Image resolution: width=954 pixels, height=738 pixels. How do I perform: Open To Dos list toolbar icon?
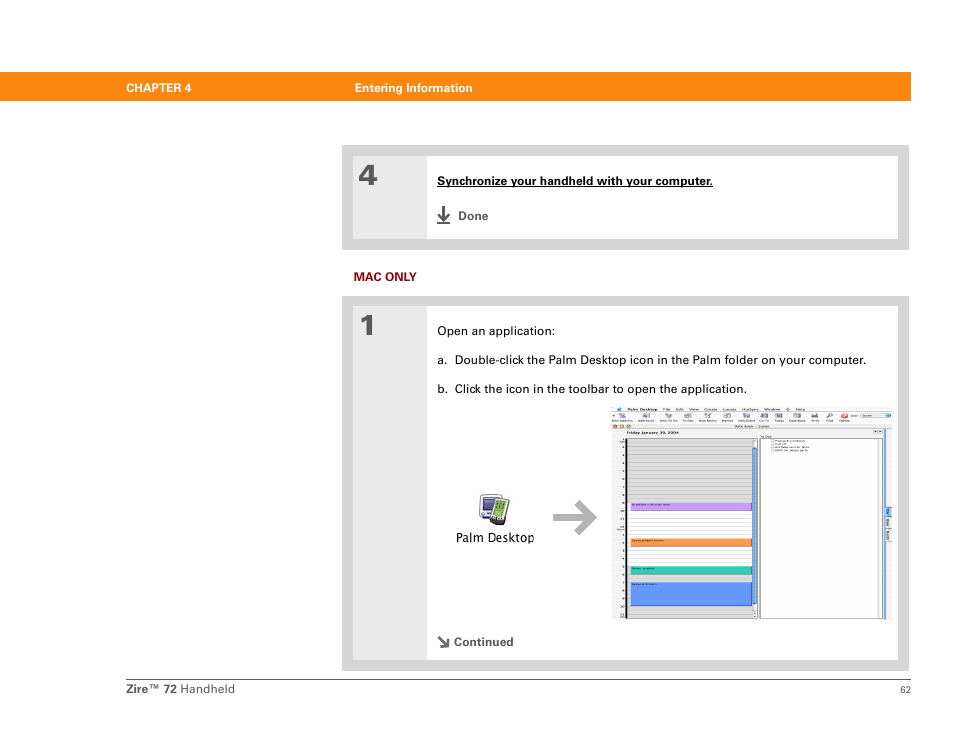[688, 416]
